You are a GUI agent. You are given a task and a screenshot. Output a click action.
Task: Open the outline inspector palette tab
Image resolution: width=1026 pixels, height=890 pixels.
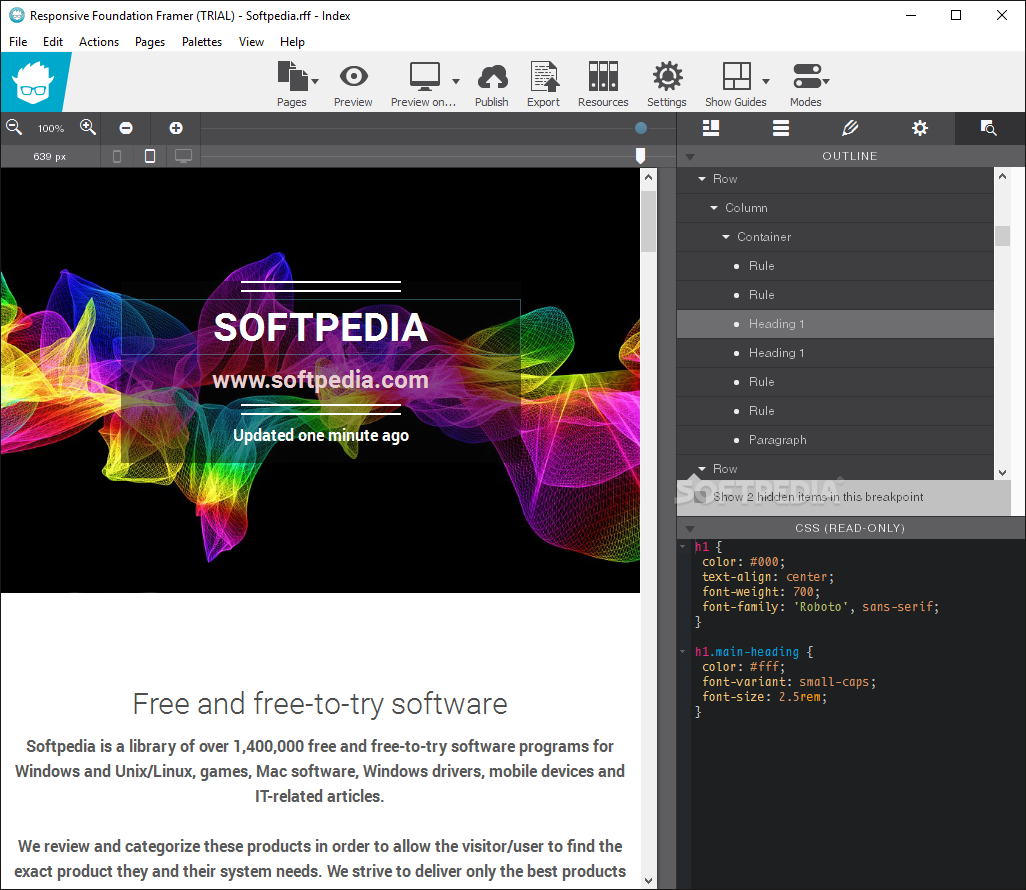click(x=989, y=128)
